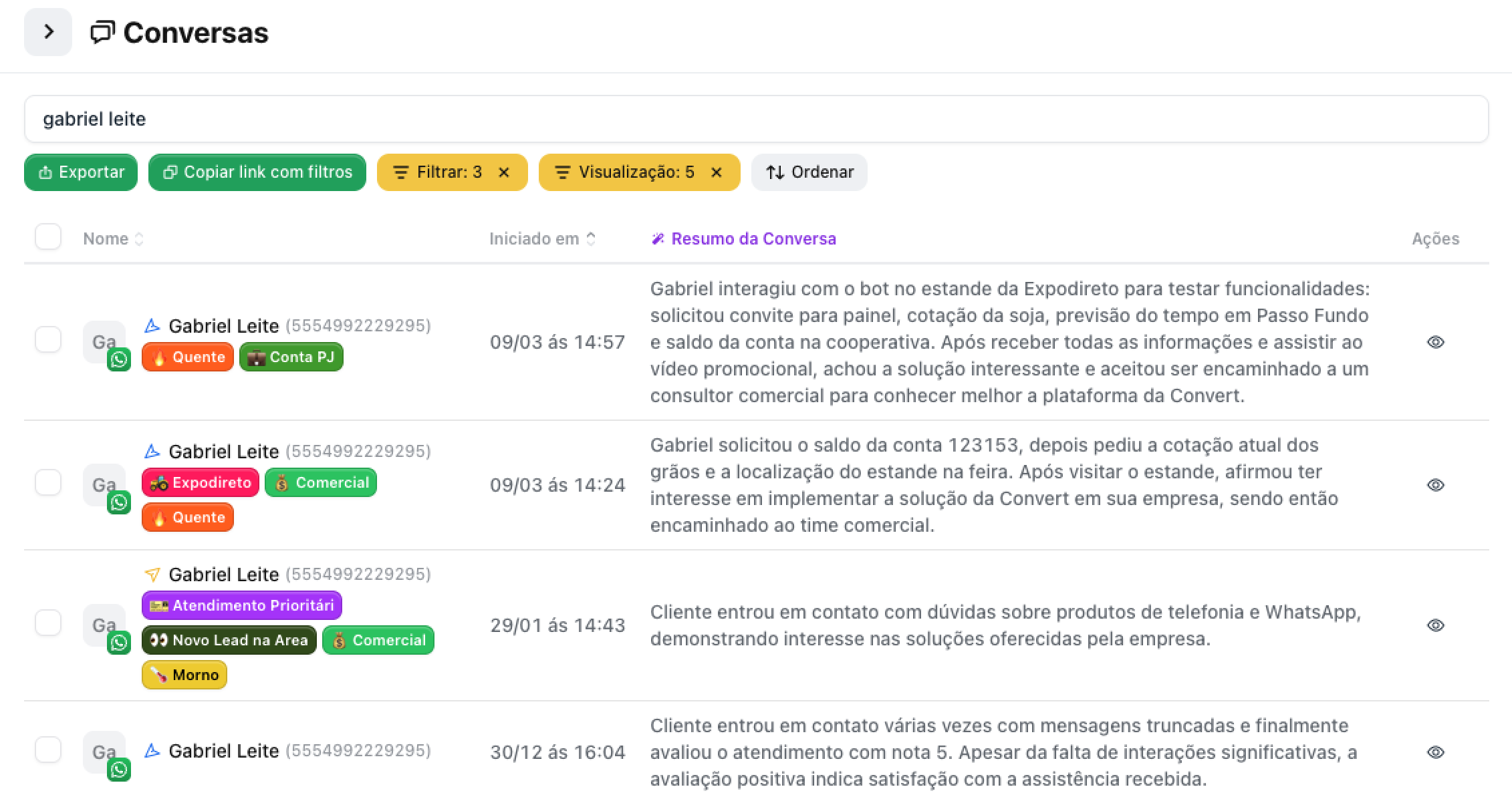Open Gabriel Leite from the 29/01 14:43 row
Viewport: 1512px width, 803px height.
point(223,575)
